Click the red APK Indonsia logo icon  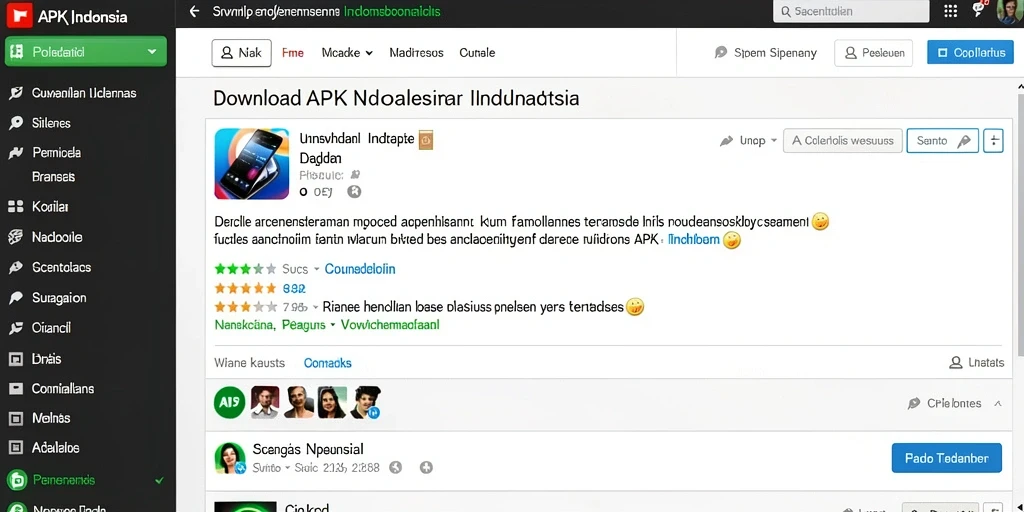tap(19, 15)
